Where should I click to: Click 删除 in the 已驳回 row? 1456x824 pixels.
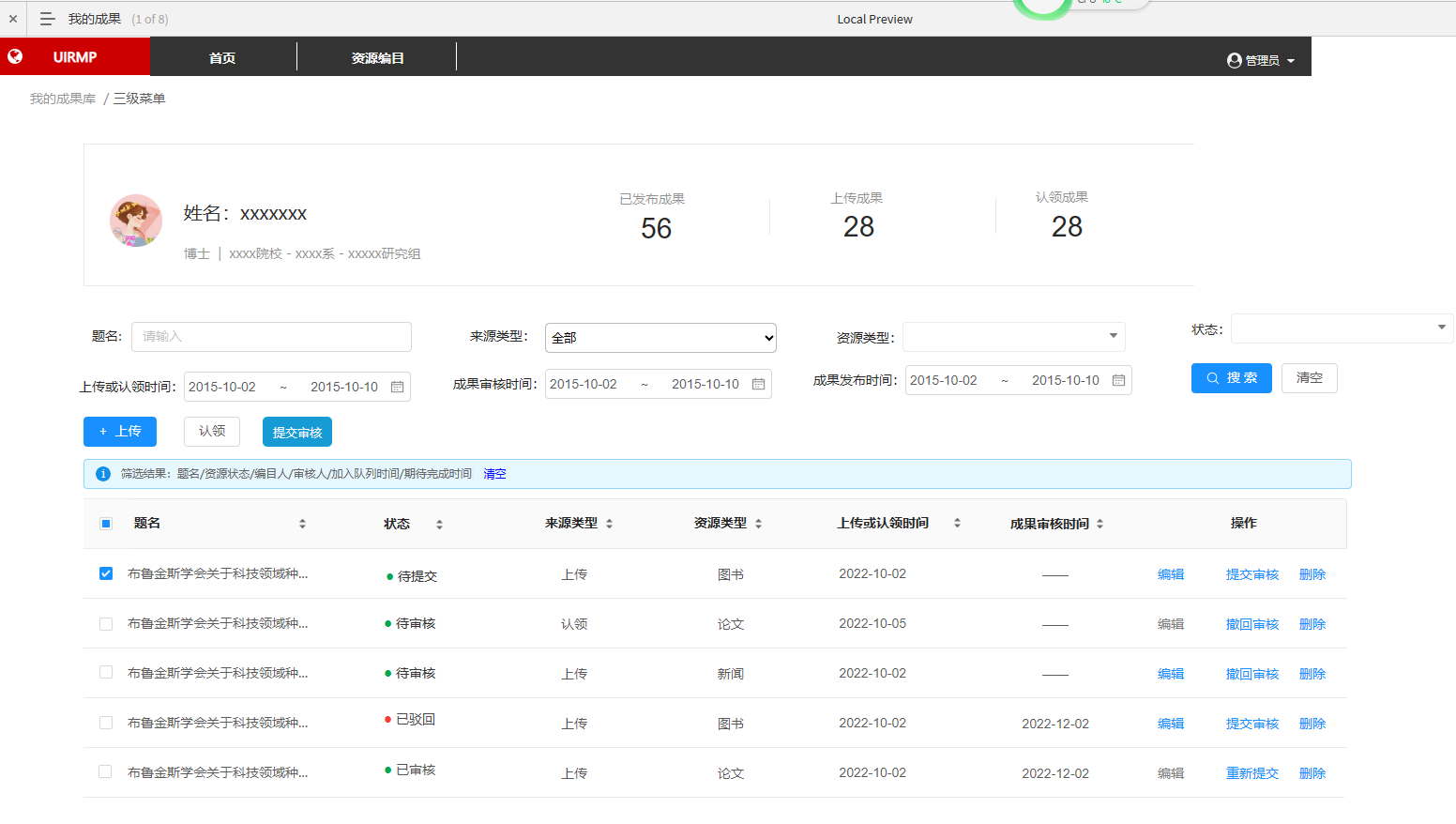pos(1312,724)
